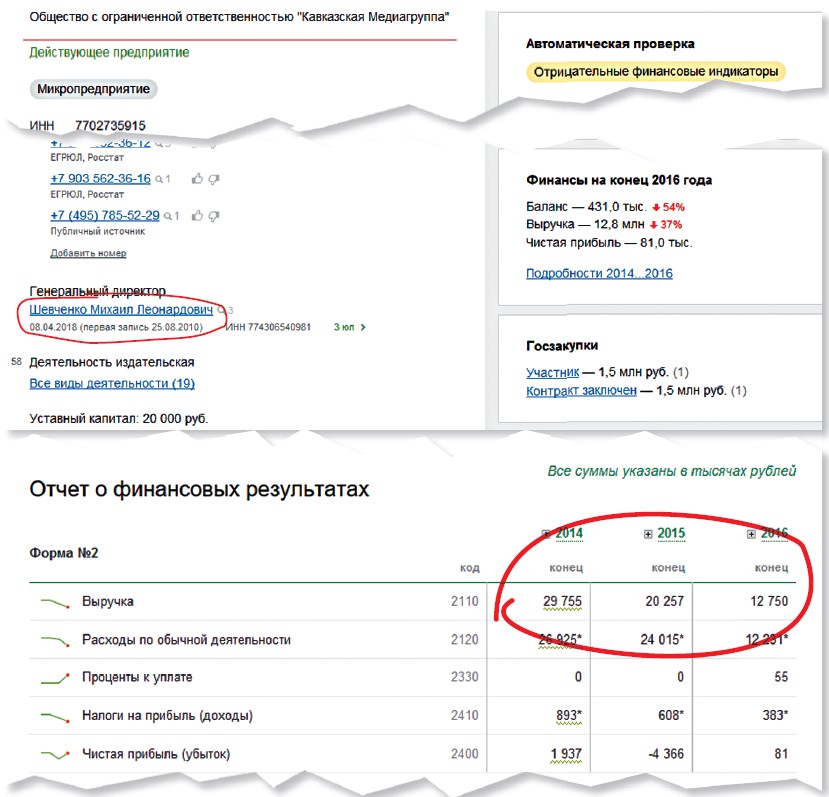Click thumbs-up icon beside +7 903 562-36-16
Image resolution: width=829 pixels, height=797 pixels.
tap(197, 179)
